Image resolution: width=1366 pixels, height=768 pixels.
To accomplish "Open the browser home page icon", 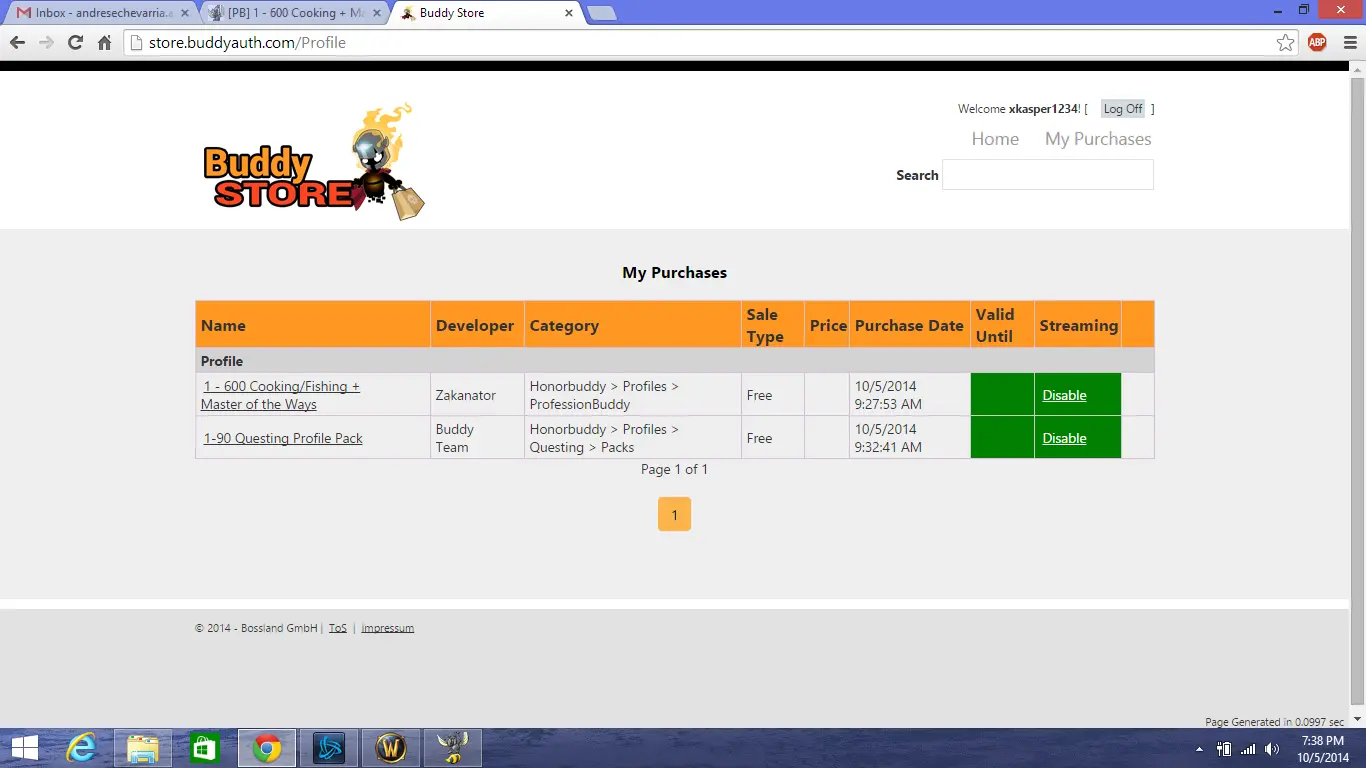I will point(104,43).
